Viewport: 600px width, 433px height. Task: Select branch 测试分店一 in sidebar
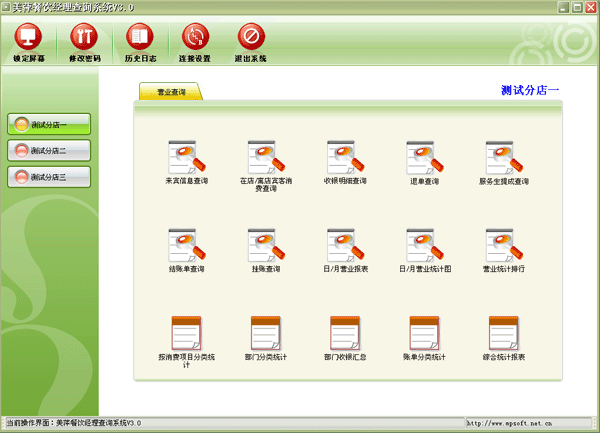(50, 125)
